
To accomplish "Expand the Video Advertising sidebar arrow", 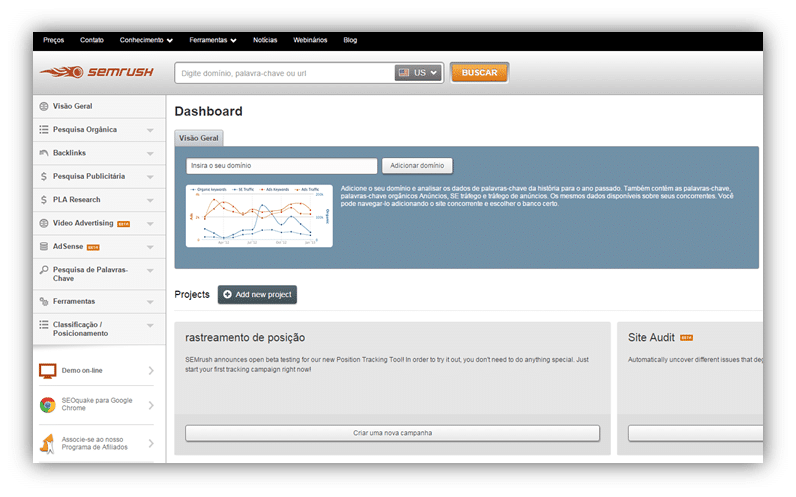I will 150,223.
